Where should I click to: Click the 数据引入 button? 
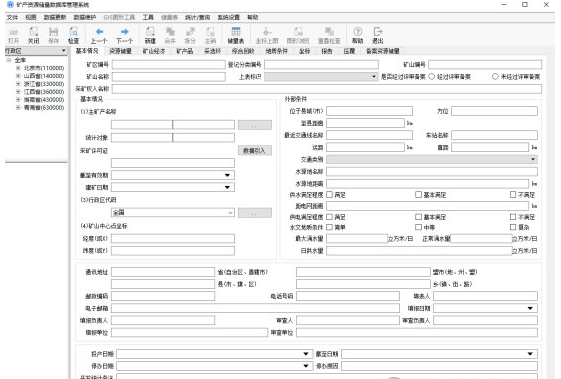click(x=255, y=151)
